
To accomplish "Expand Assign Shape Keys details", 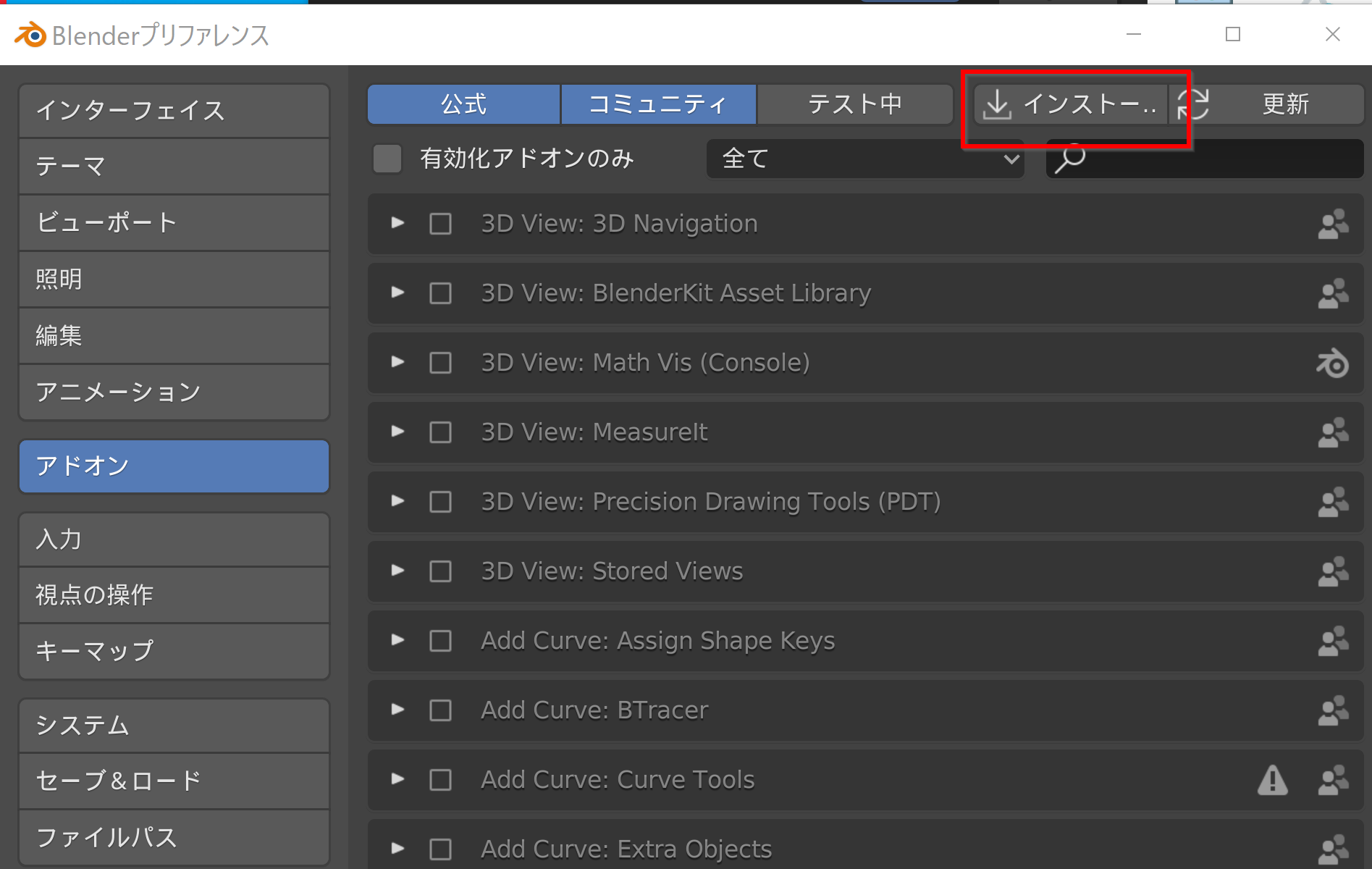I will (x=397, y=640).
